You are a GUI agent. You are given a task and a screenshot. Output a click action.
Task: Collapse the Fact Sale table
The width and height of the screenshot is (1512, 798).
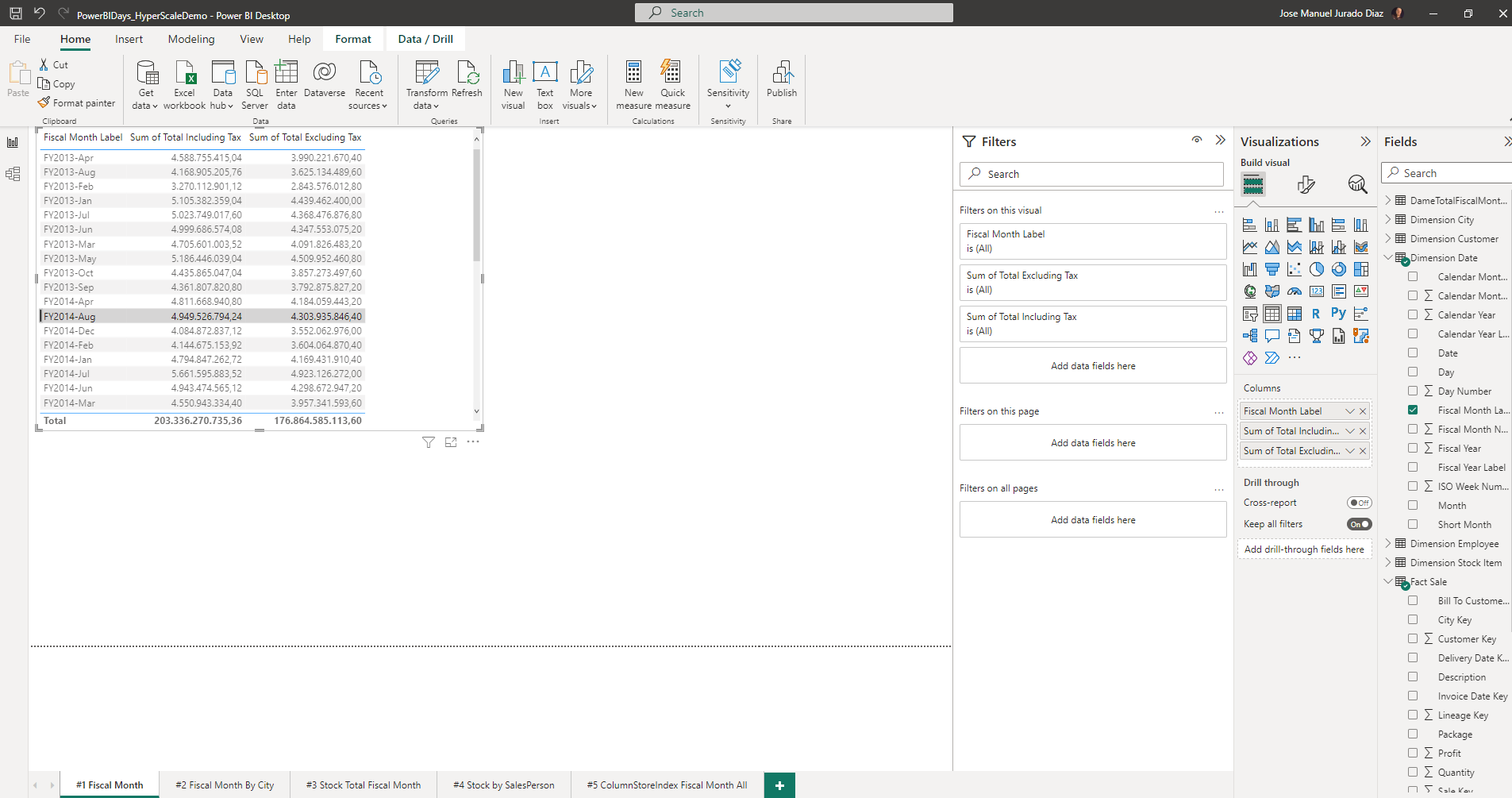click(x=1388, y=581)
